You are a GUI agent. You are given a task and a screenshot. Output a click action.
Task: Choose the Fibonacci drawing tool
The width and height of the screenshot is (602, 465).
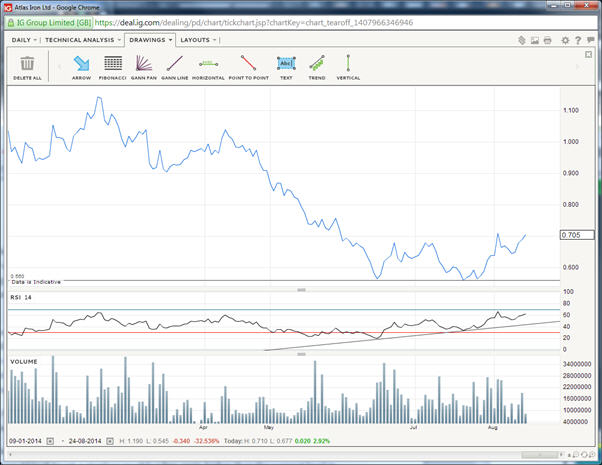pos(113,64)
